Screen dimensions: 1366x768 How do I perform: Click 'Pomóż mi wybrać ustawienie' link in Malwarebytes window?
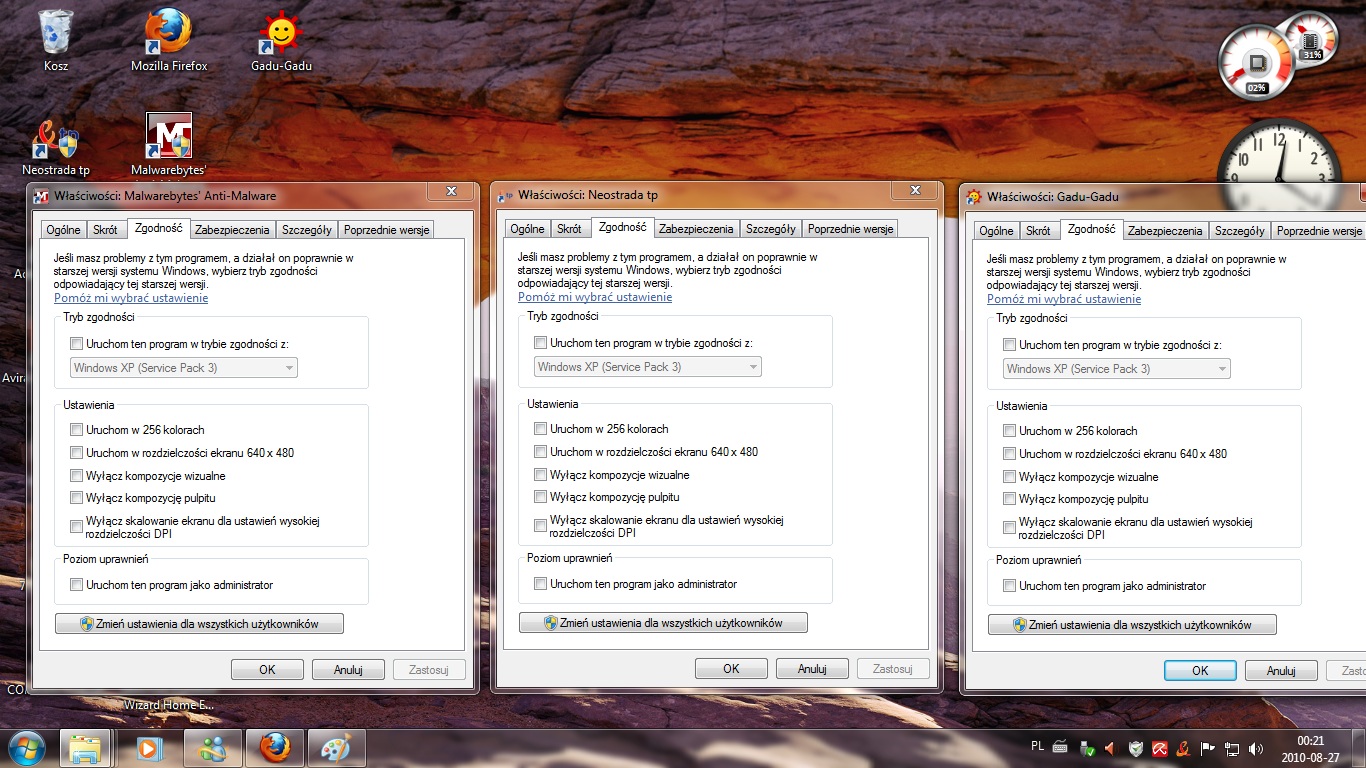pyautogui.click(x=131, y=298)
